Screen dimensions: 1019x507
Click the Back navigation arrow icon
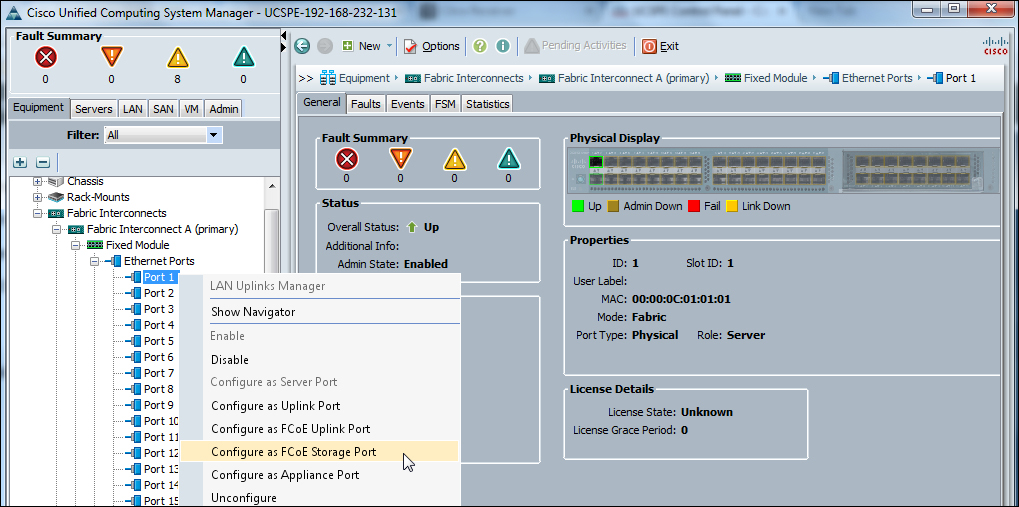pyautogui.click(x=302, y=46)
